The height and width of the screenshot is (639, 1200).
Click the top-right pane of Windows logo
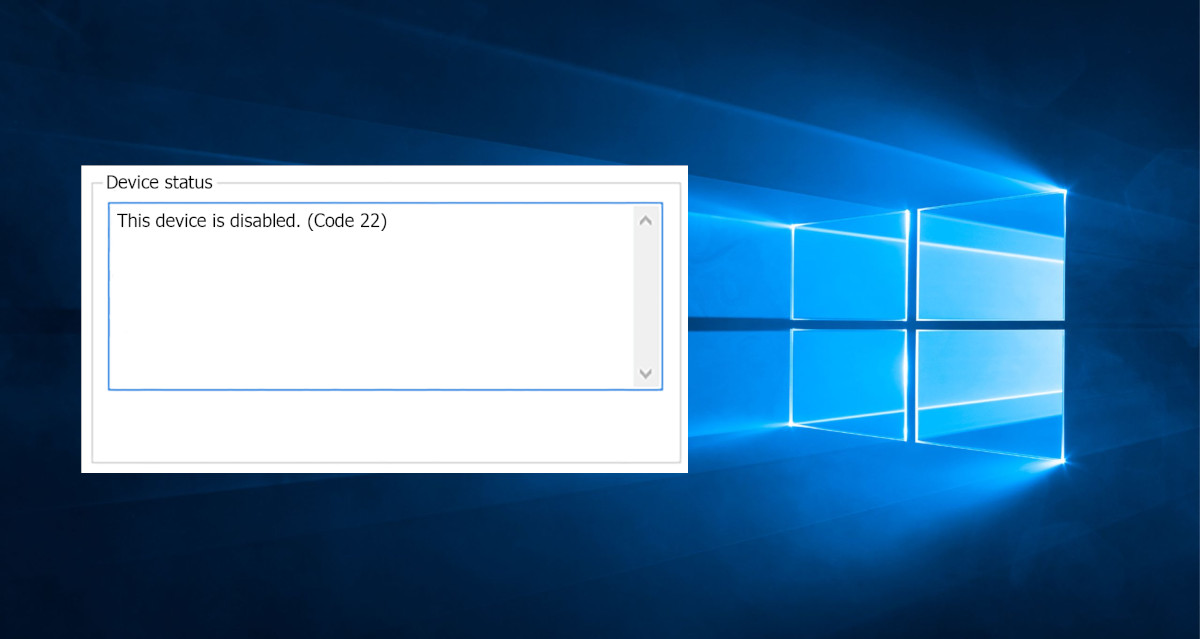pyautogui.click(x=990, y=255)
